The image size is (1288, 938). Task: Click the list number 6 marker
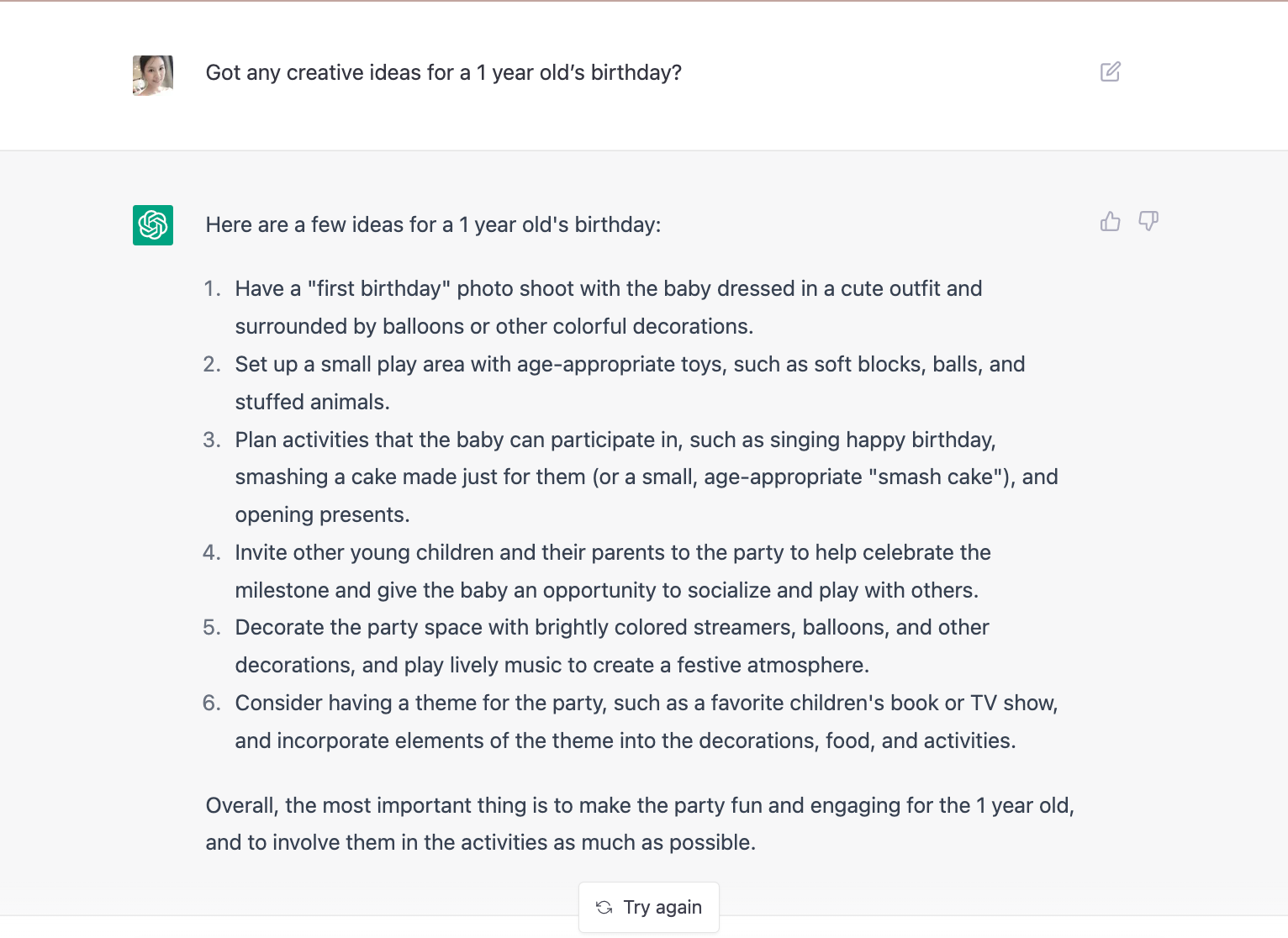(x=211, y=703)
